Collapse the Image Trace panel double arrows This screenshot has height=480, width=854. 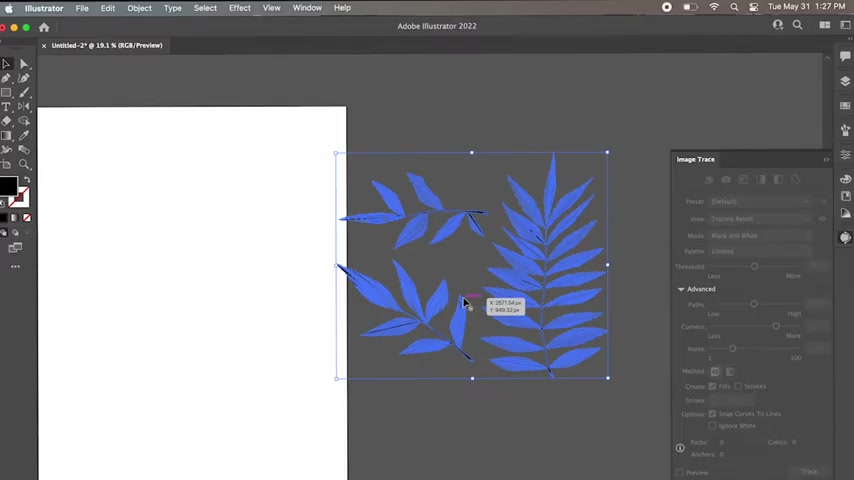(826, 160)
